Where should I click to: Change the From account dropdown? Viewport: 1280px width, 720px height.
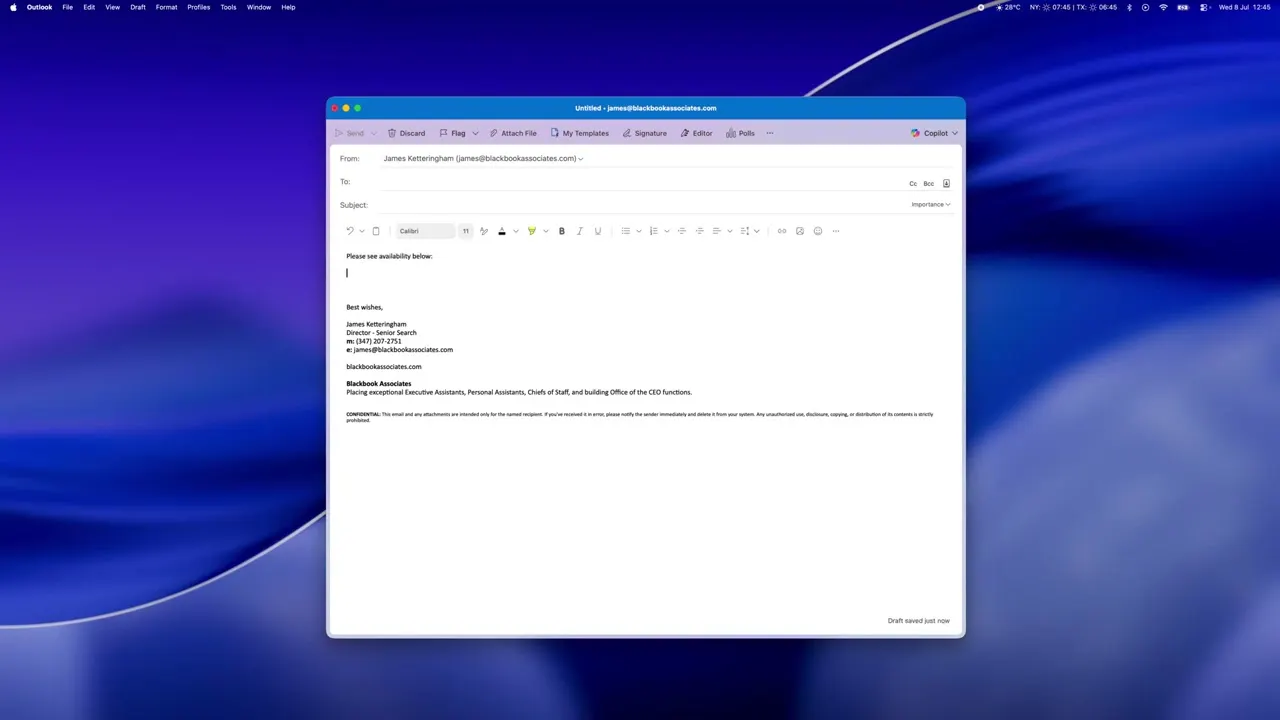pos(483,158)
